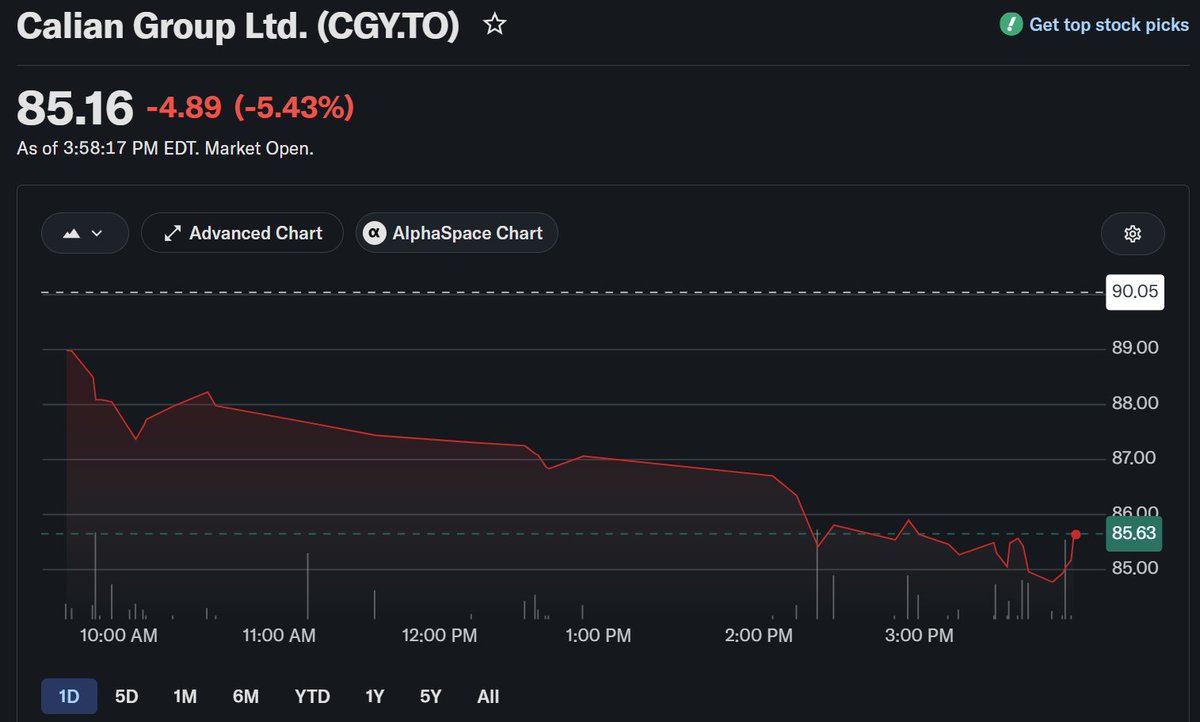Click the percent change (-5.43%)
The image size is (1200, 722).
[x=294, y=108]
